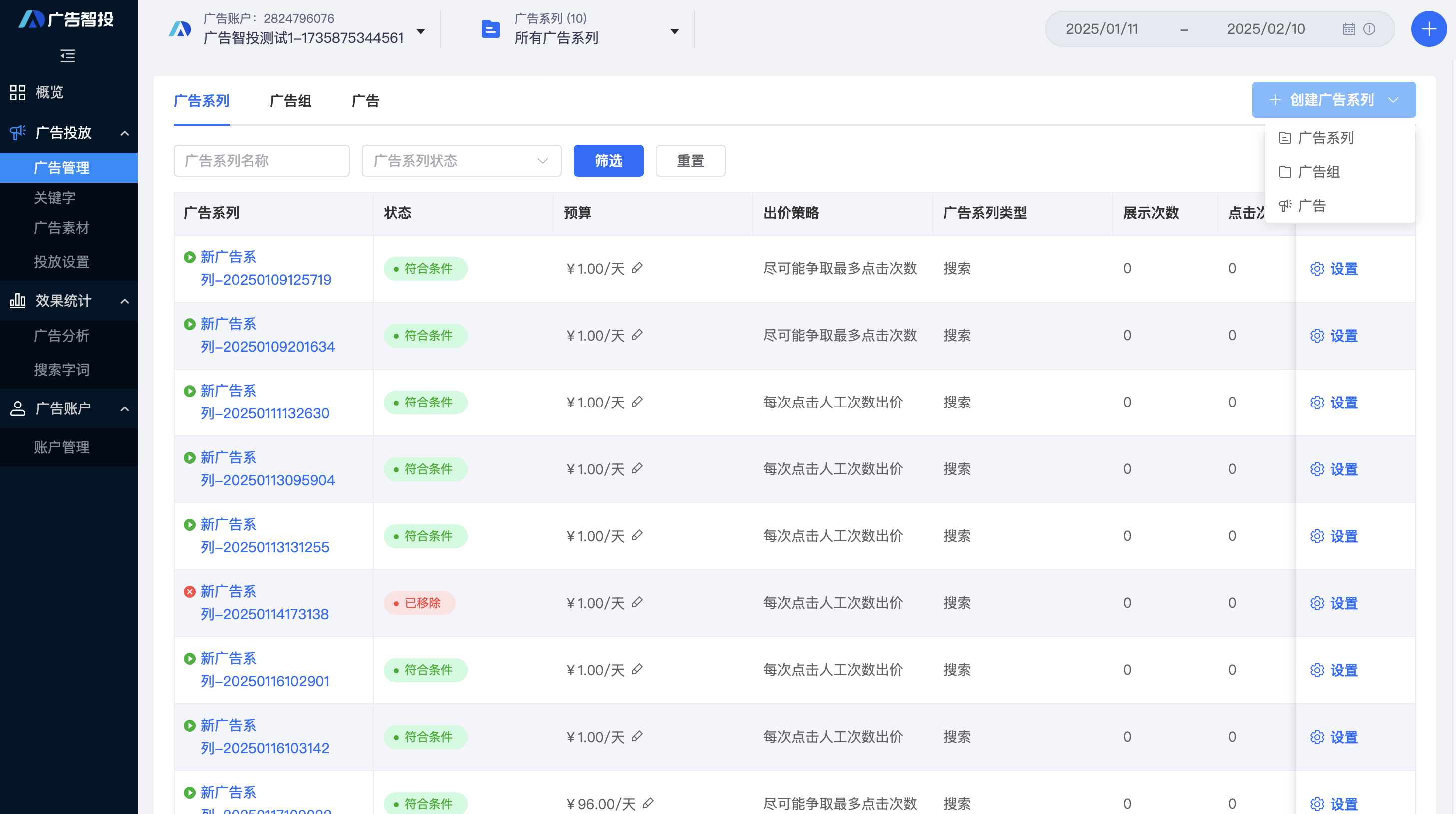1456x814 pixels.
Task: Collapse the left sidebar
Action: (68, 56)
